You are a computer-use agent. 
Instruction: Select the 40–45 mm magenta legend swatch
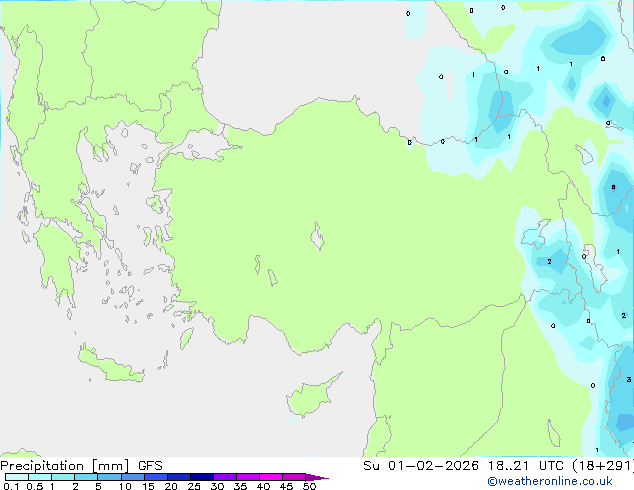(271, 477)
